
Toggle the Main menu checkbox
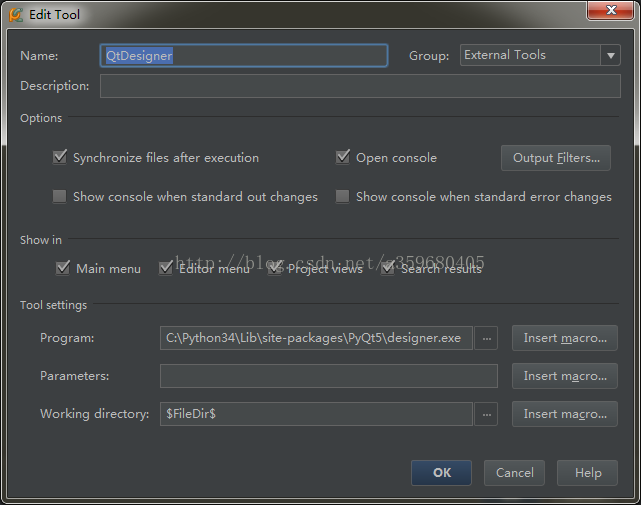63,268
